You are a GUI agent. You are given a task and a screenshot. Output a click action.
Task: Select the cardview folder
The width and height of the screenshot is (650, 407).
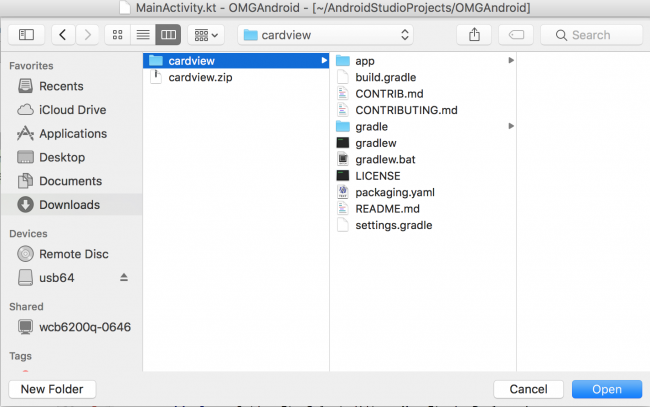[x=236, y=61]
